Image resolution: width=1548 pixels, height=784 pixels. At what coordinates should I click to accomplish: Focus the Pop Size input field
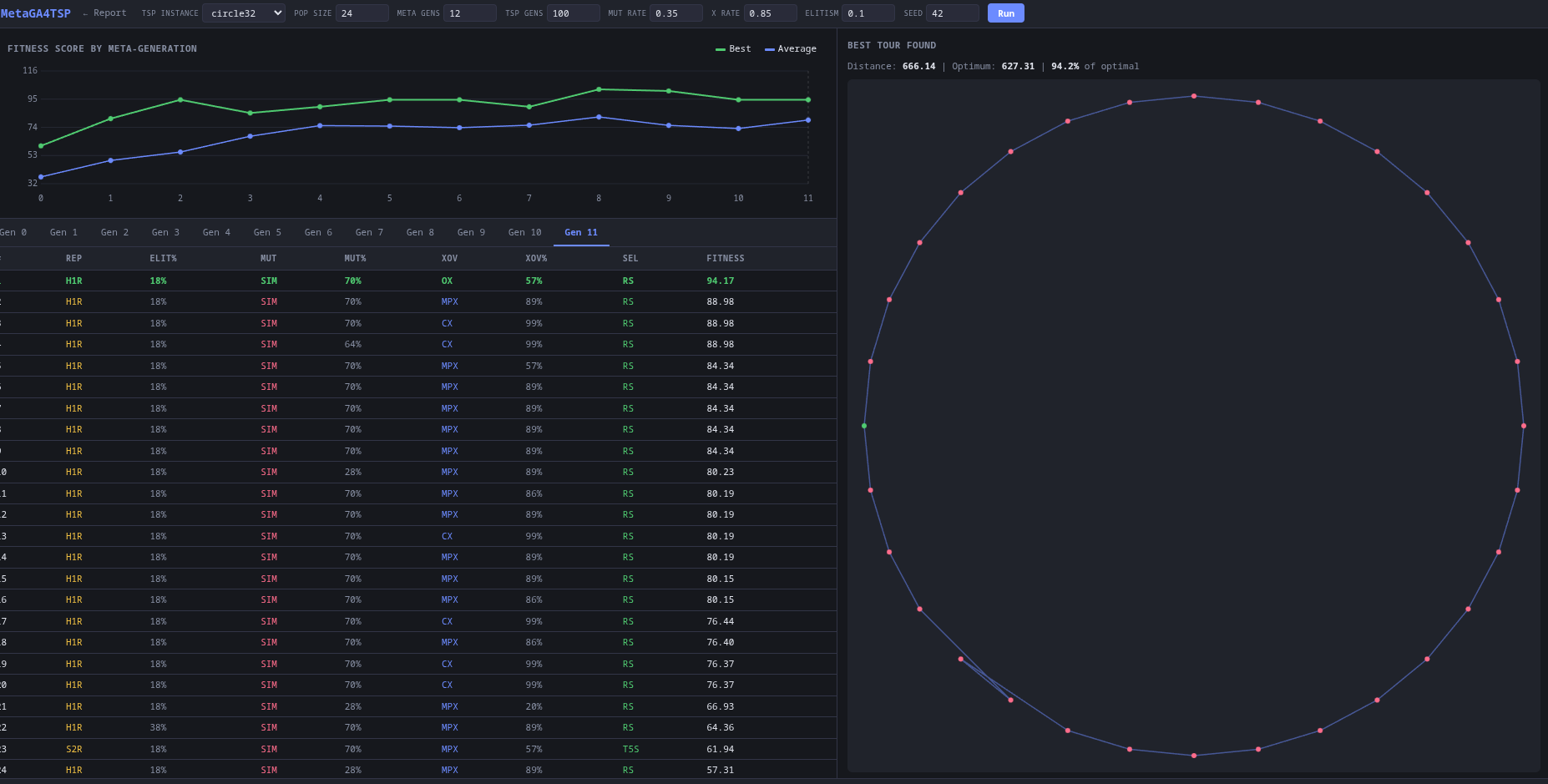[362, 13]
